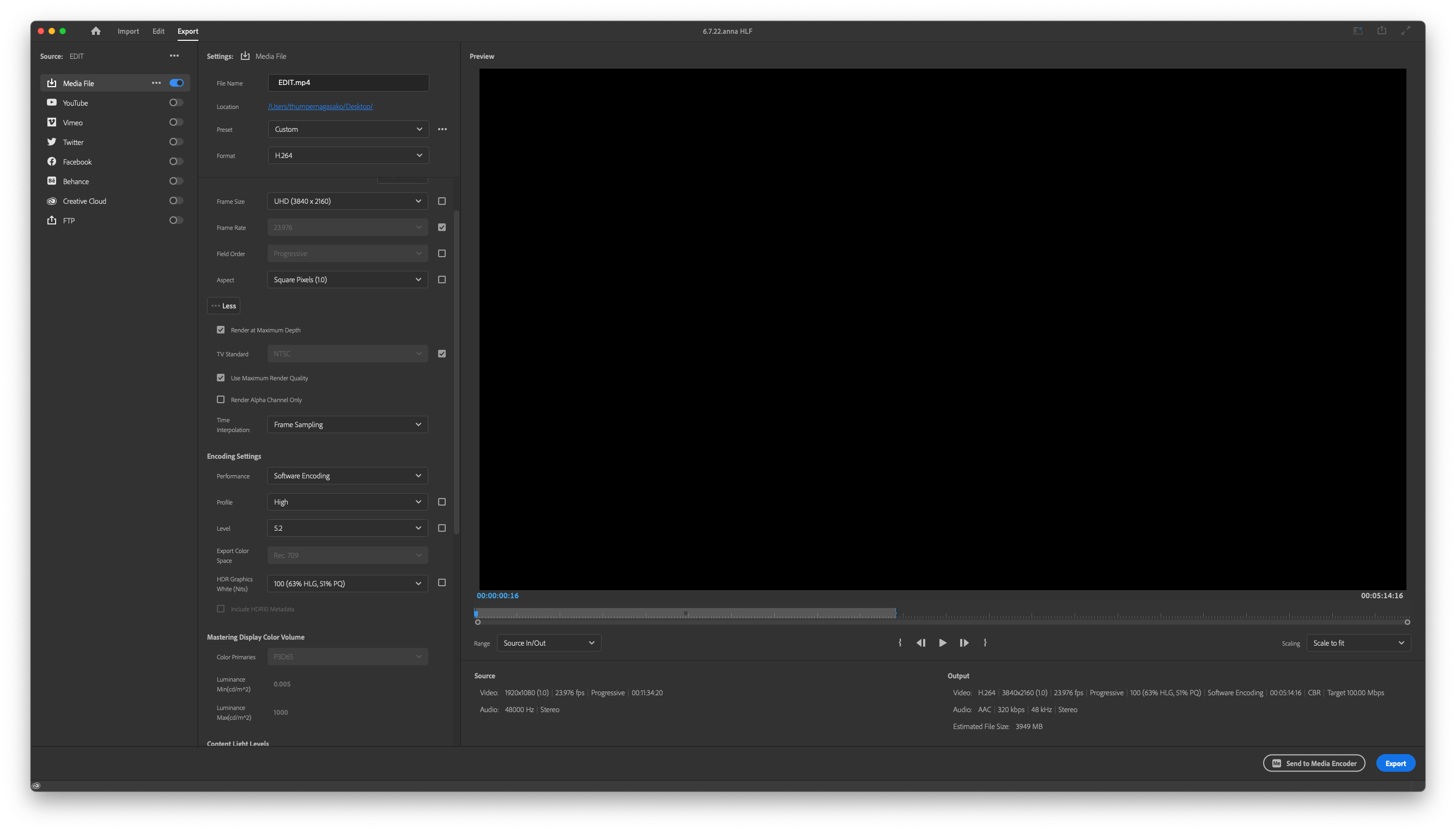
Task: Click the Vimeo destination icon
Action: coord(51,122)
